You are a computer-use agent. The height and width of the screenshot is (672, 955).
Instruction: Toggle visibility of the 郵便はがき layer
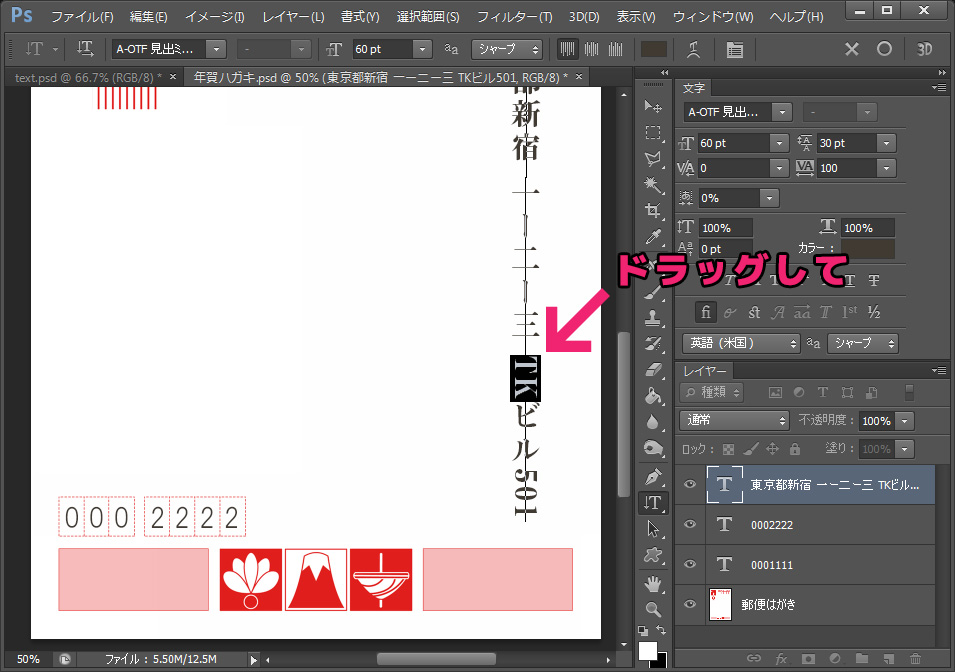(689, 604)
